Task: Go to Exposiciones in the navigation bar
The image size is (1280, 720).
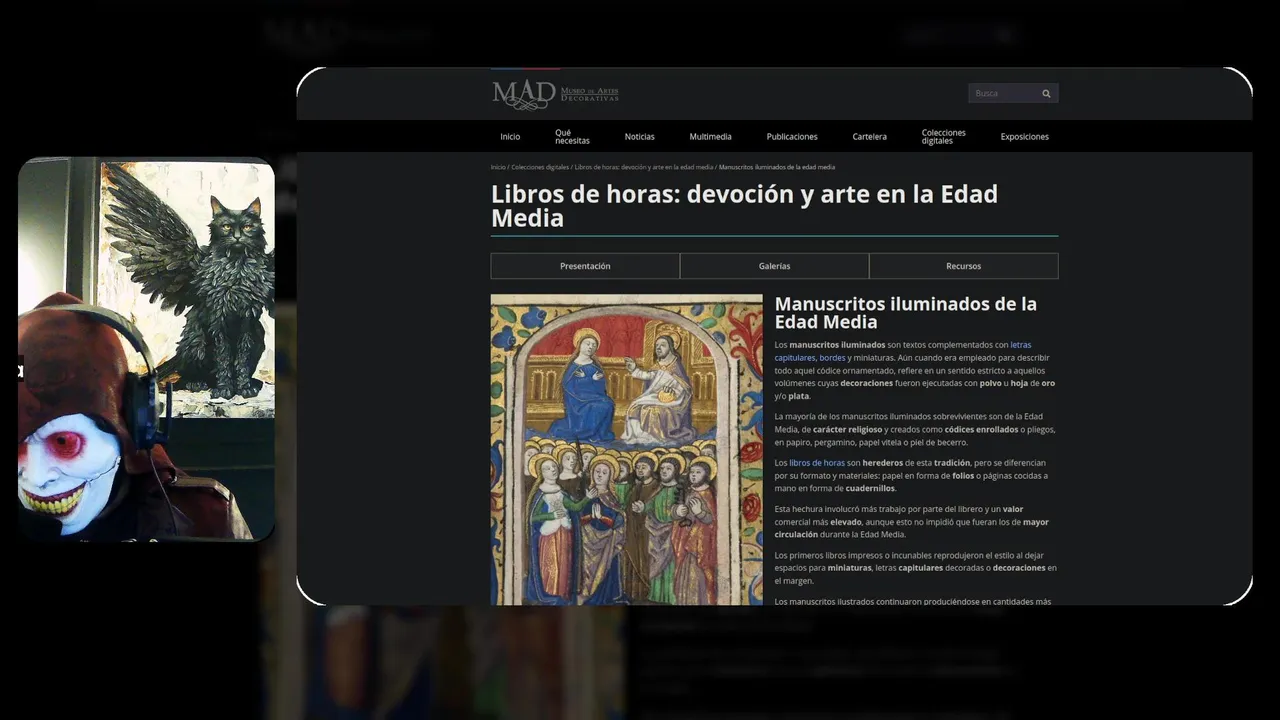Action: (x=1024, y=137)
